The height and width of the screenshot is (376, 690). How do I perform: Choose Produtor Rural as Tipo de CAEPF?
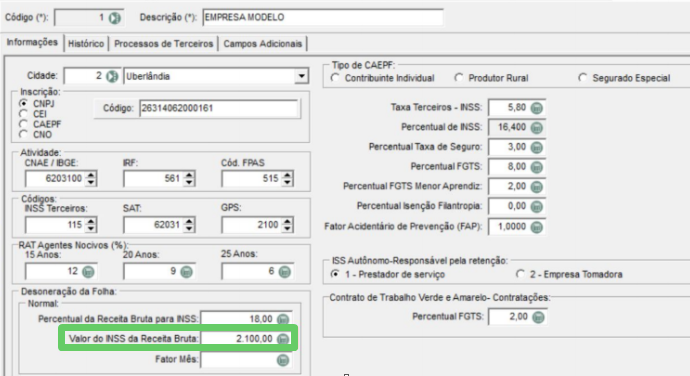pos(459,78)
